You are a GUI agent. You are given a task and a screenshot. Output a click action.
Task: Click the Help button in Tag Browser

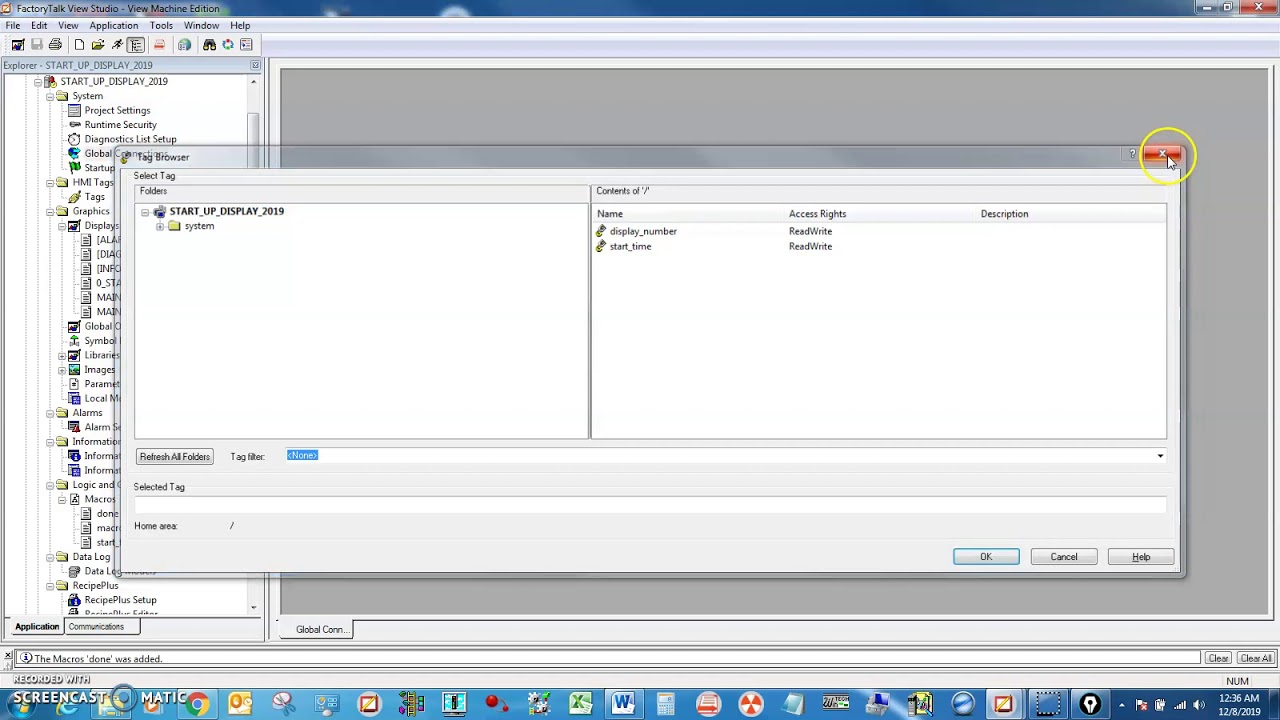1141,557
